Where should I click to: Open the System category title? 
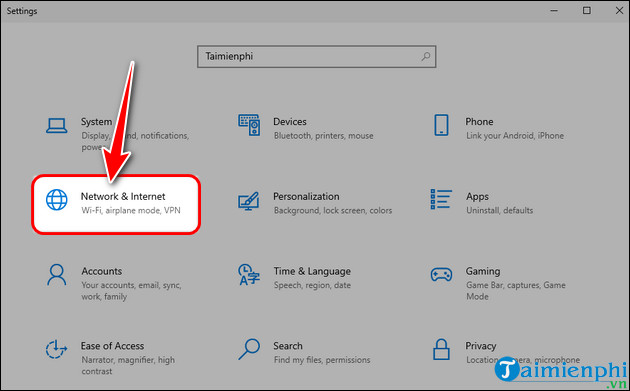click(96, 122)
